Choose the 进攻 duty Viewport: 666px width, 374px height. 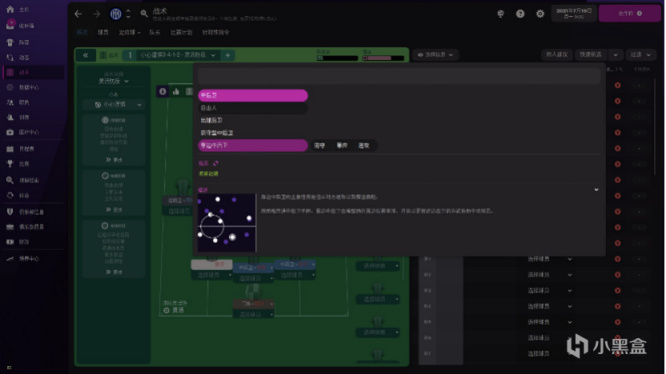pos(364,145)
